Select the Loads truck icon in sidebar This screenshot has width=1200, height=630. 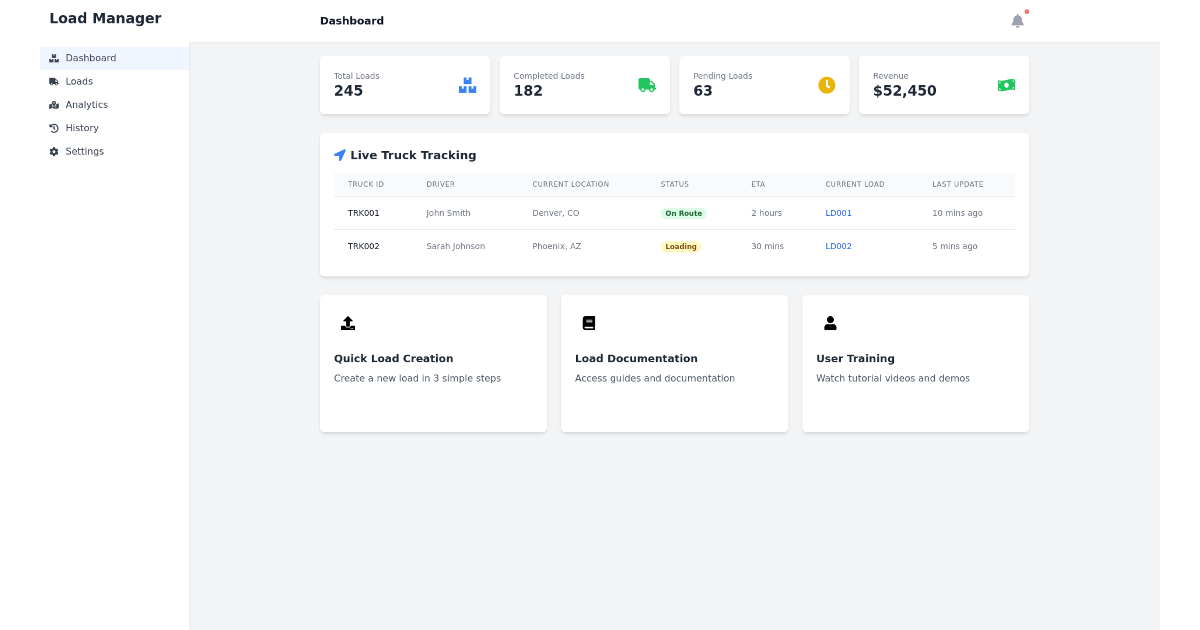click(x=52, y=81)
